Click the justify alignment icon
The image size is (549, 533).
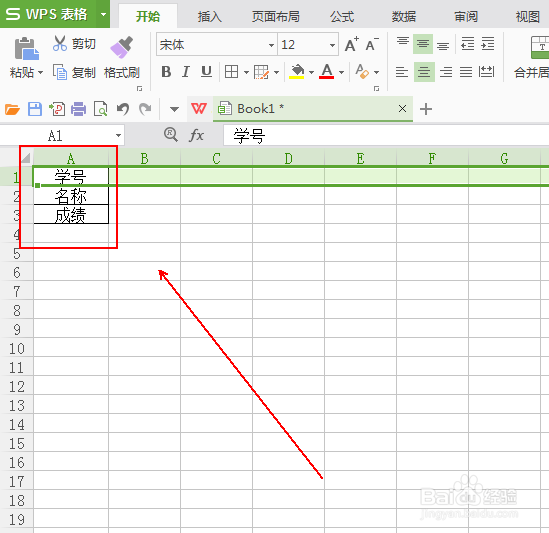pyautogui.click(x=466, y=72)
